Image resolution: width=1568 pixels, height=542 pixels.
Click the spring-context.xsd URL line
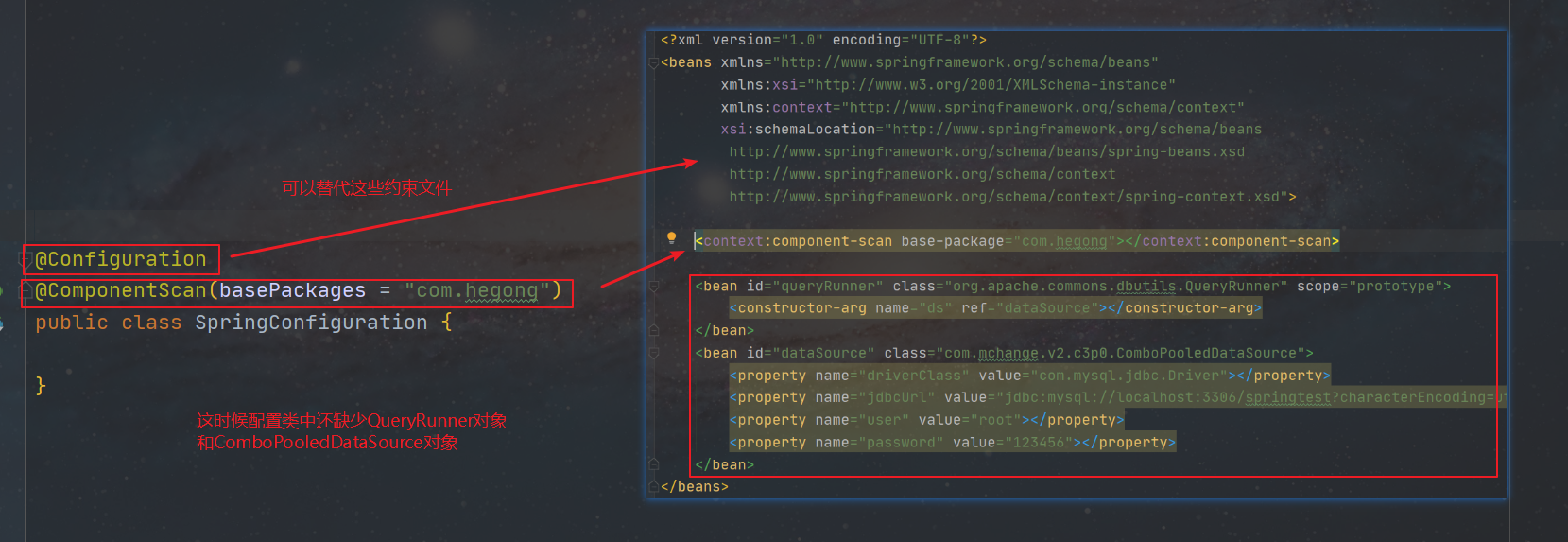pos(1012,197)
